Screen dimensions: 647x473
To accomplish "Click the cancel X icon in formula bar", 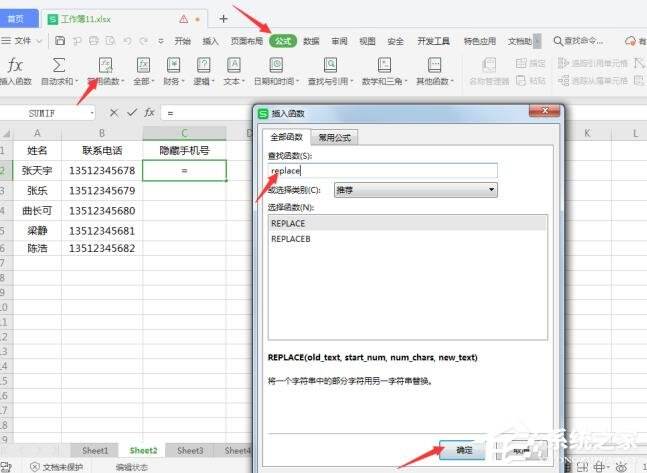I will click(114, 113).
